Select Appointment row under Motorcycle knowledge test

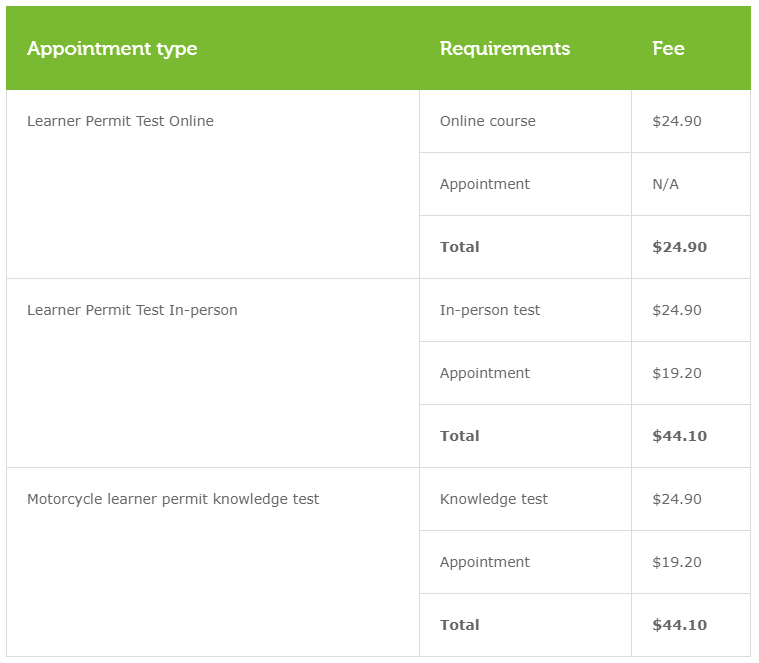[485, 562]
